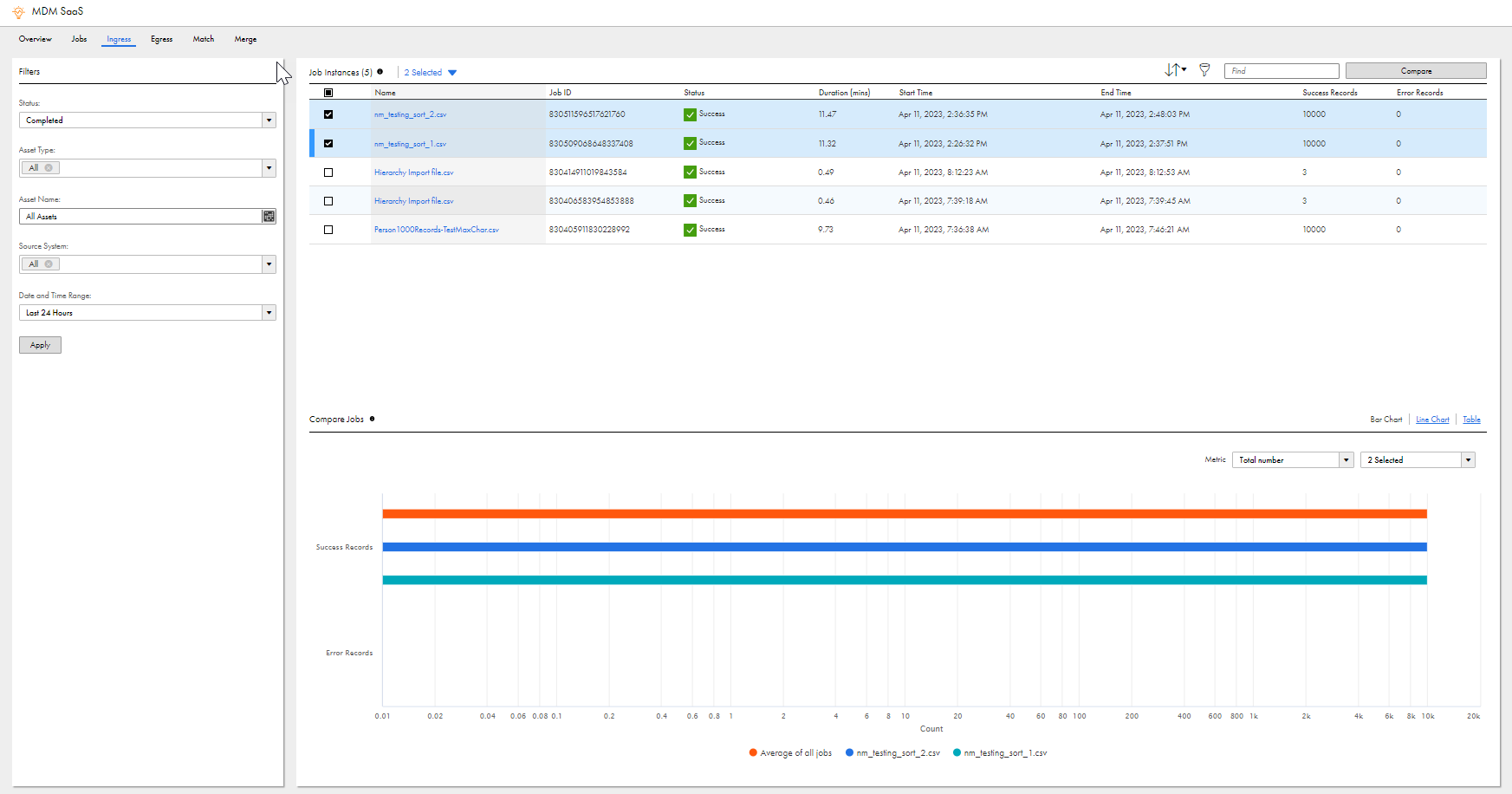Switch view to Table
The height and width of the screenshot is (794, 1512).
click(x=1471, y=420)
